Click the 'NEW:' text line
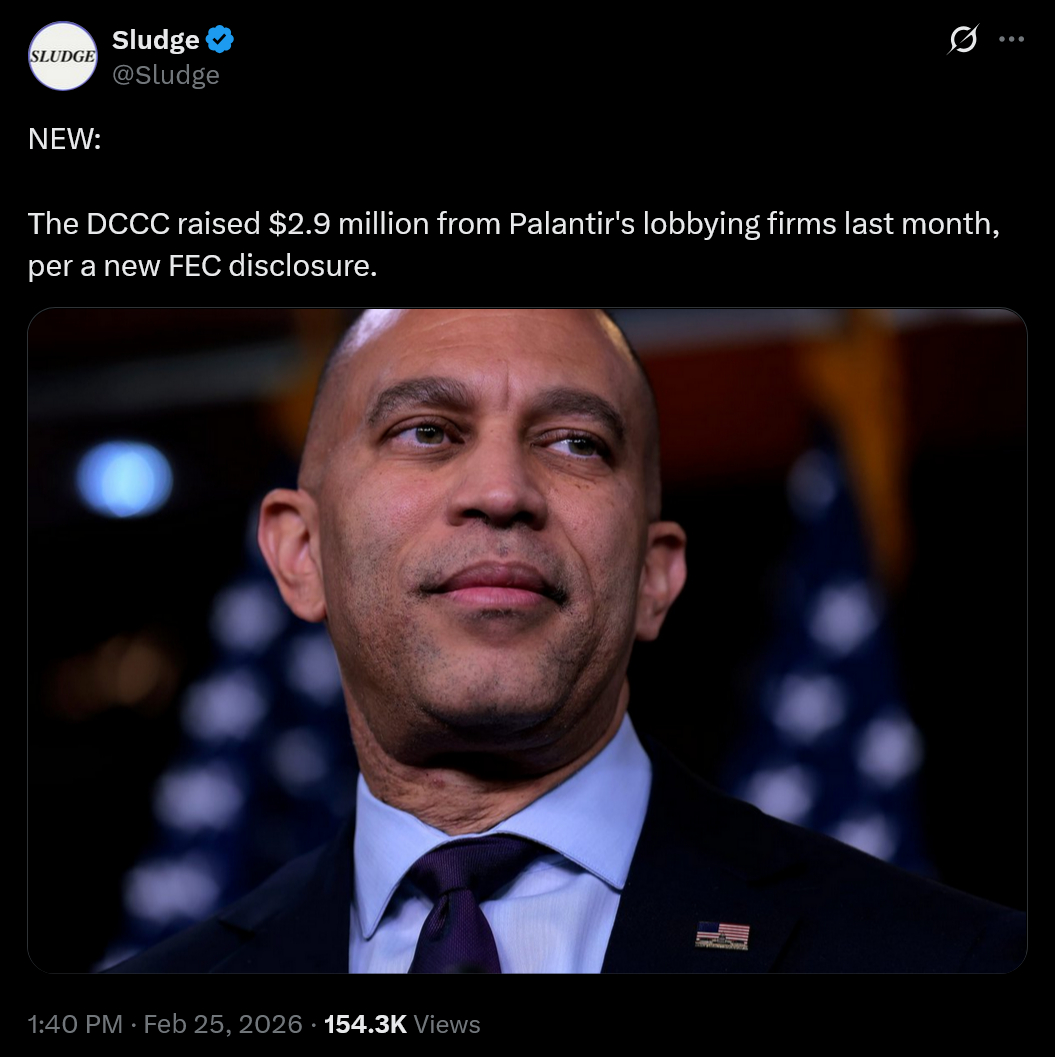 (x=65, y=140)
